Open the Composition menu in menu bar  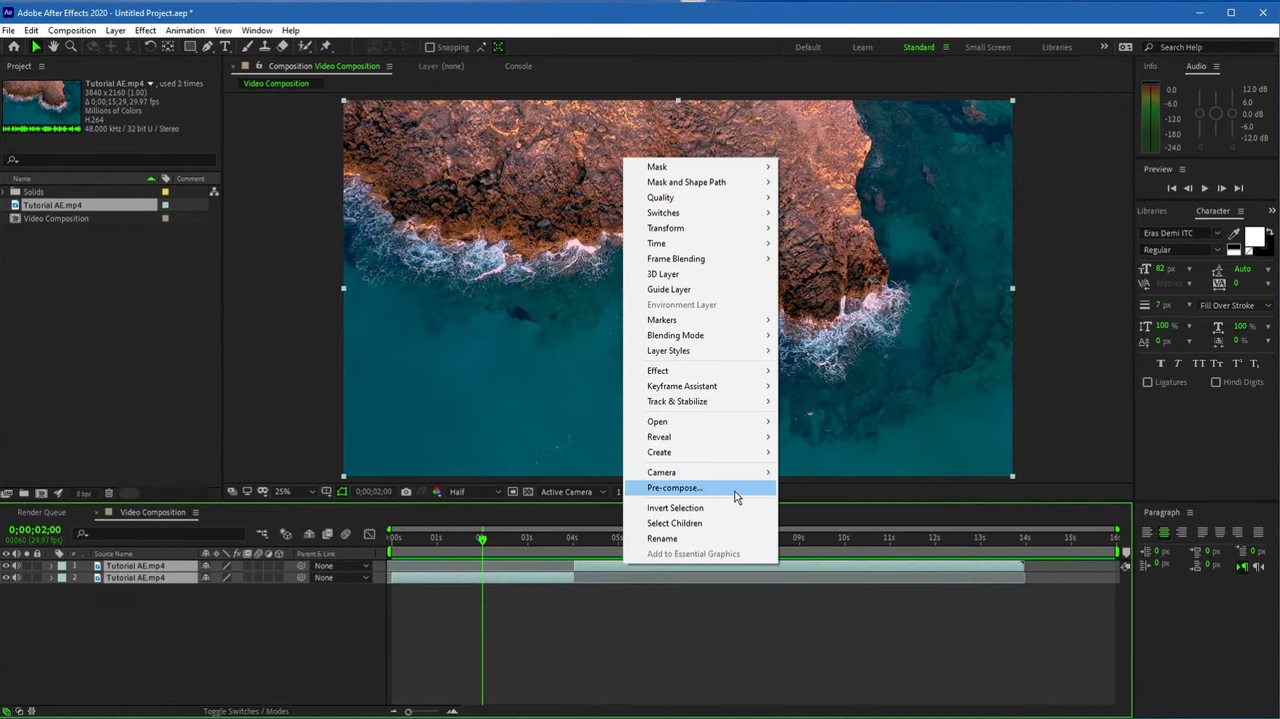click(x=72, y=31)
